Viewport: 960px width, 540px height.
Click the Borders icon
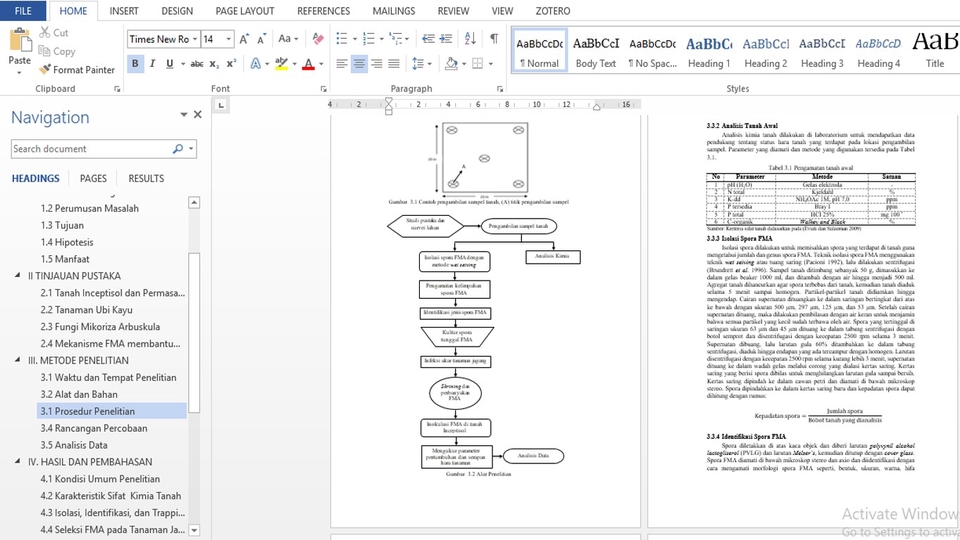(478, 64)
